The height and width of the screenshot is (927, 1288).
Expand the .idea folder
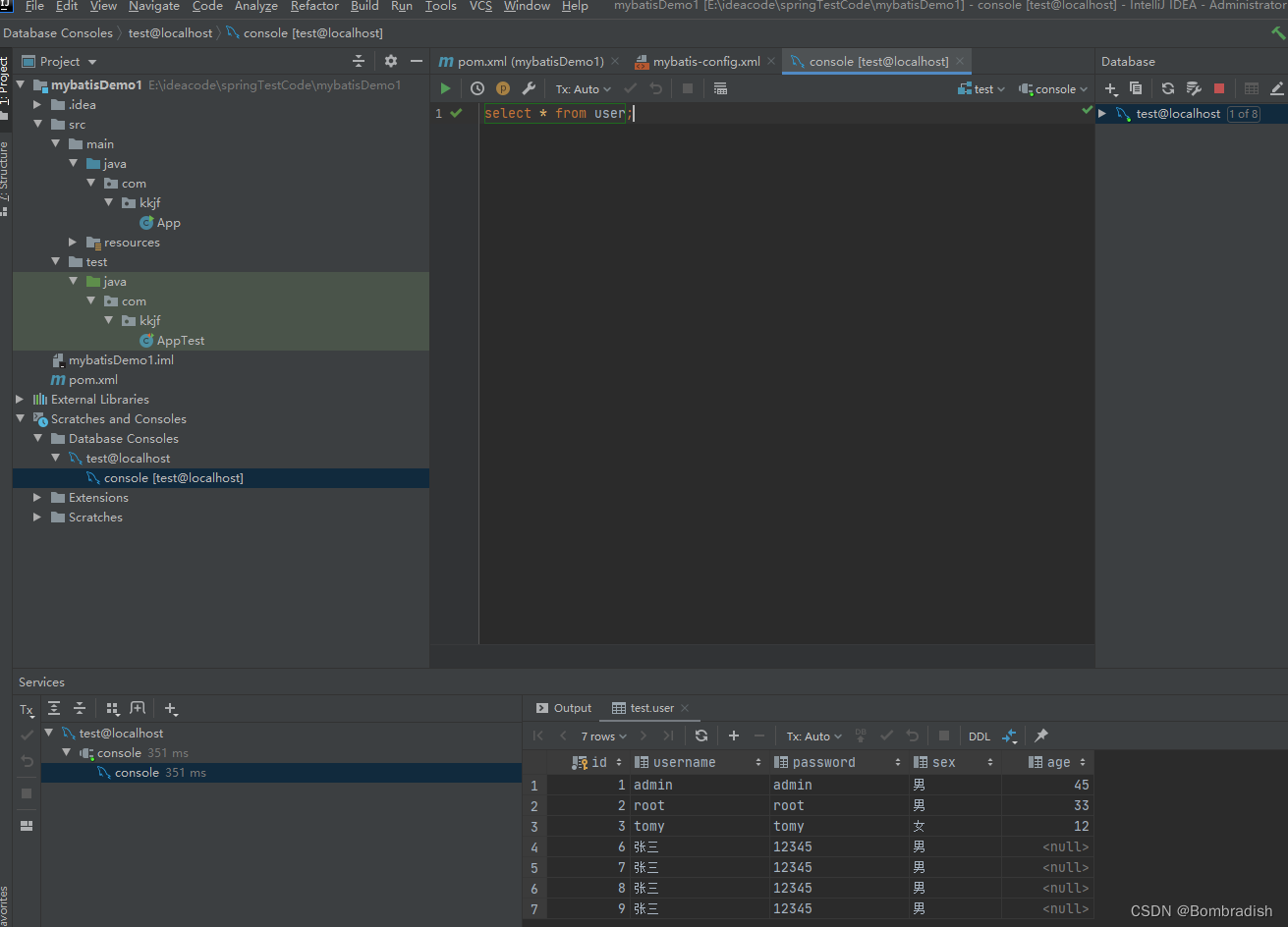38,104
